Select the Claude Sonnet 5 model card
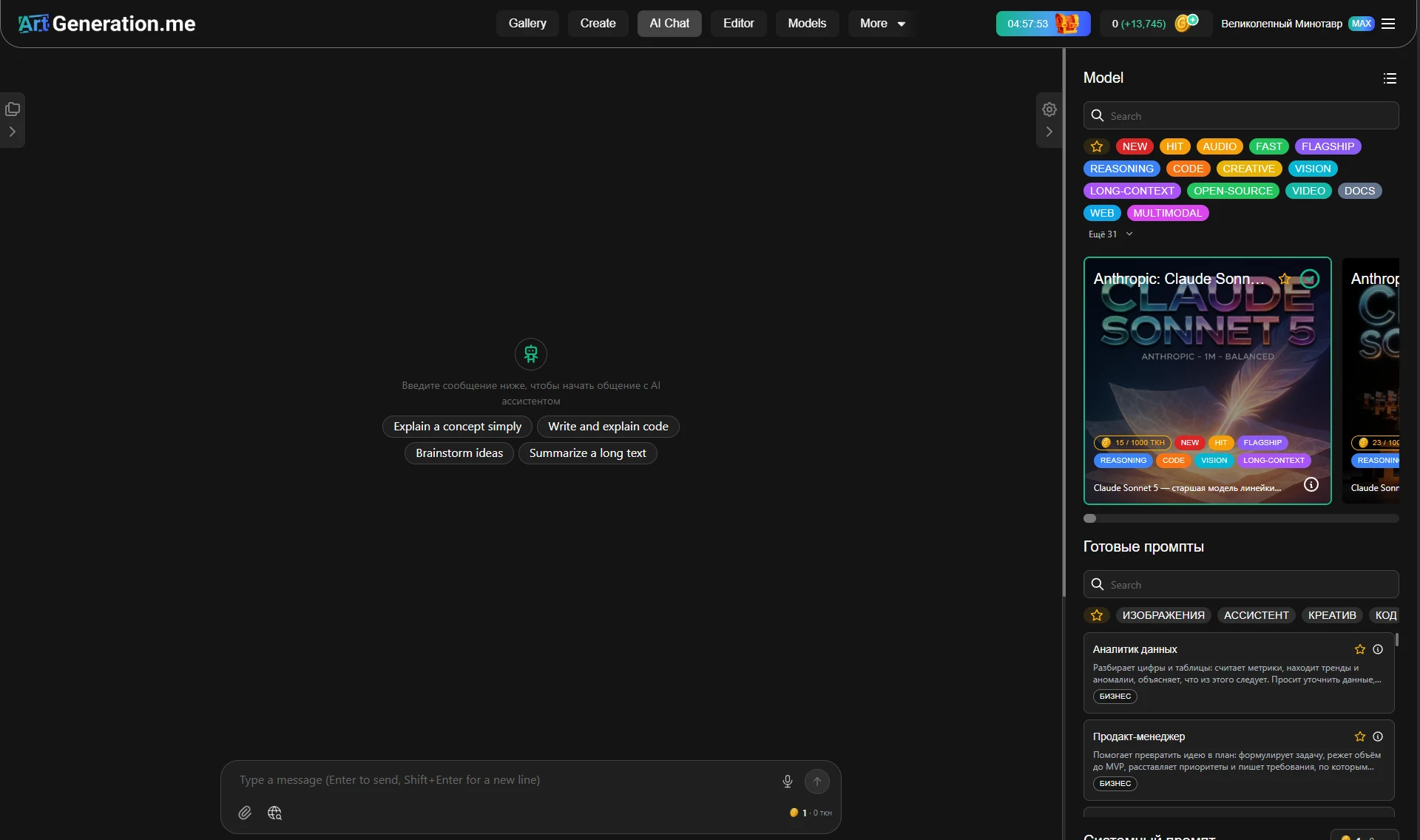Screen dimensions: 1420x840 coord(1207,381)
